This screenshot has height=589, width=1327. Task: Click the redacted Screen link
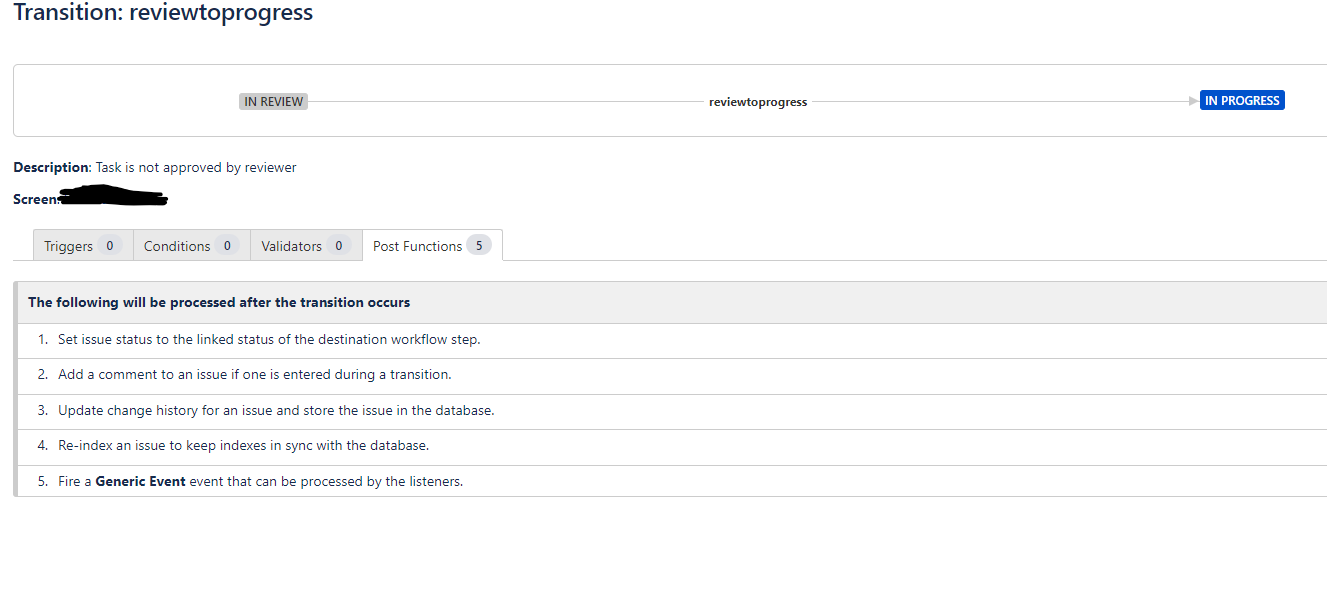(x=113, y=197)
